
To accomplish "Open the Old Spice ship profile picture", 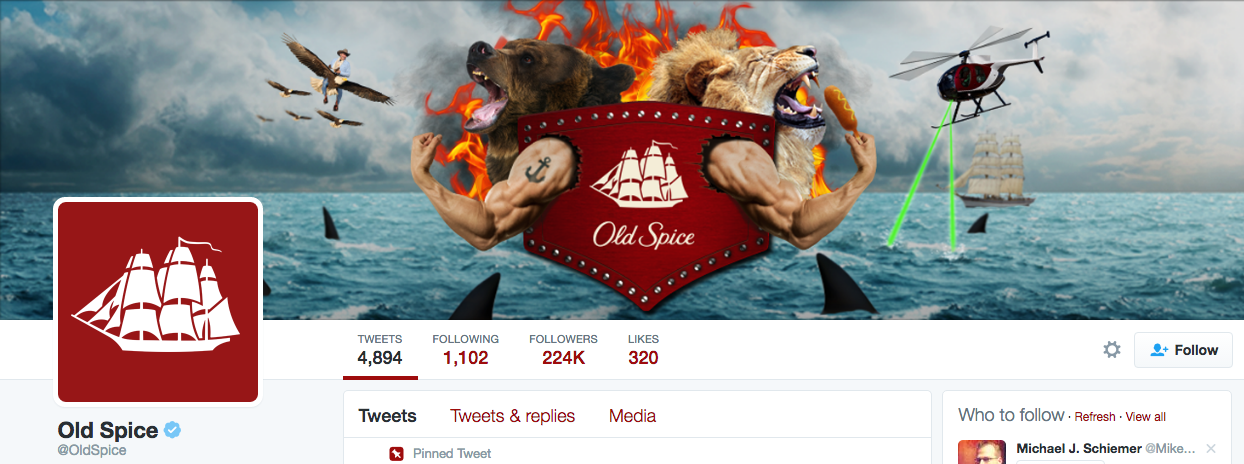I will coord(158,302).
